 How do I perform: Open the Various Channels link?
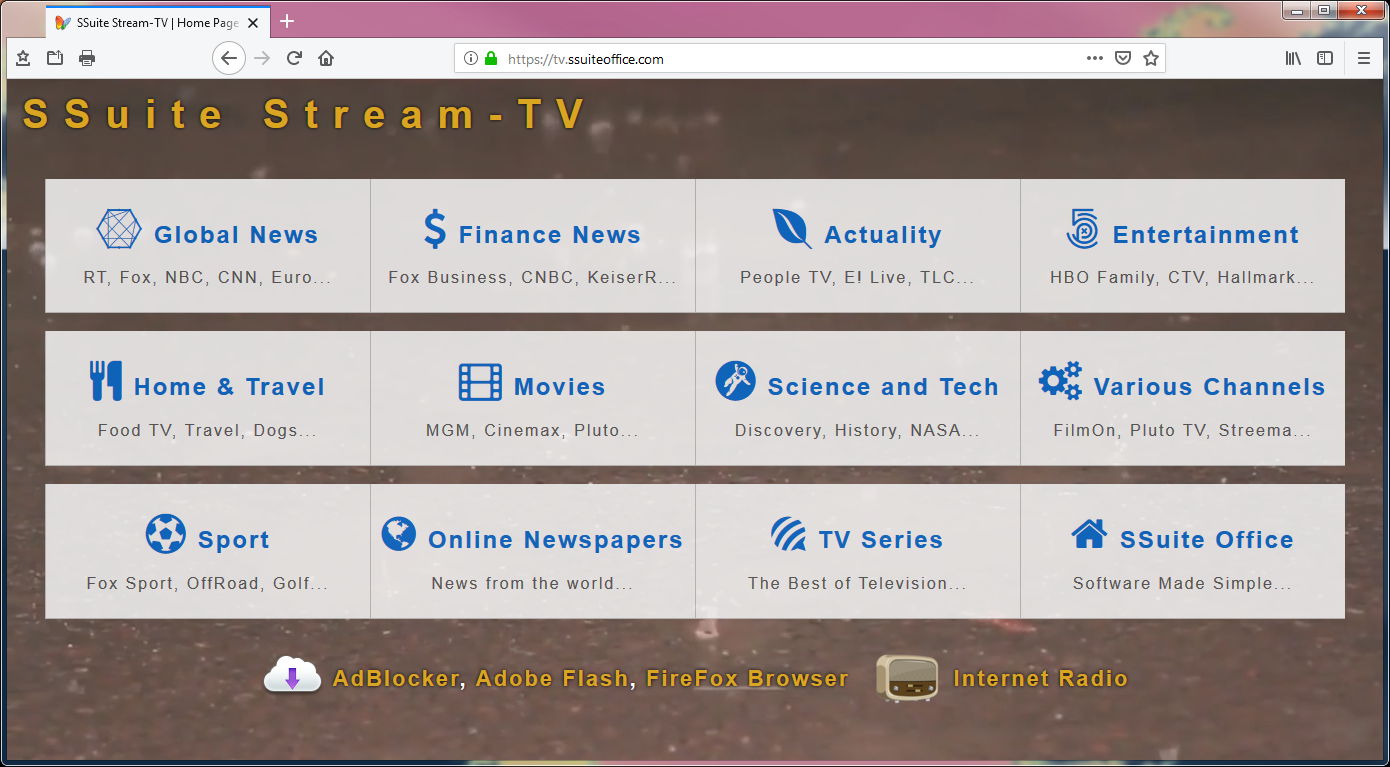pos(1209,387)
